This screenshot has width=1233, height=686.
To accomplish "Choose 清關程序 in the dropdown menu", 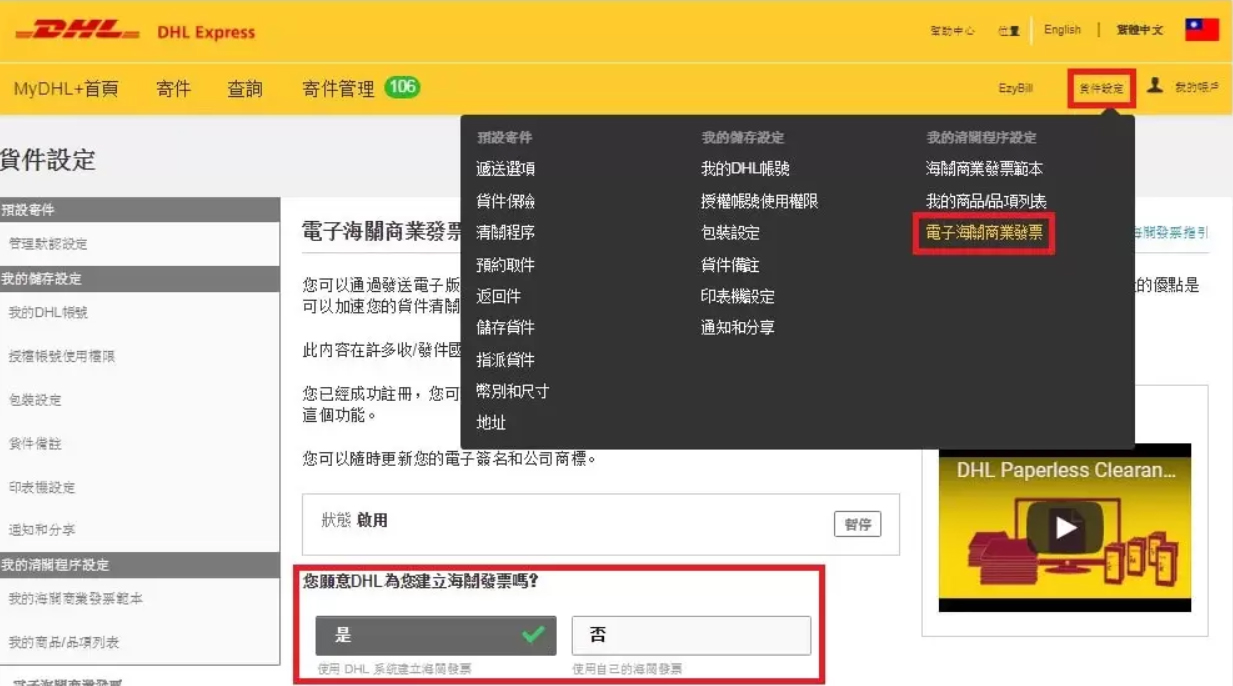I will click(x=505, y=233).
